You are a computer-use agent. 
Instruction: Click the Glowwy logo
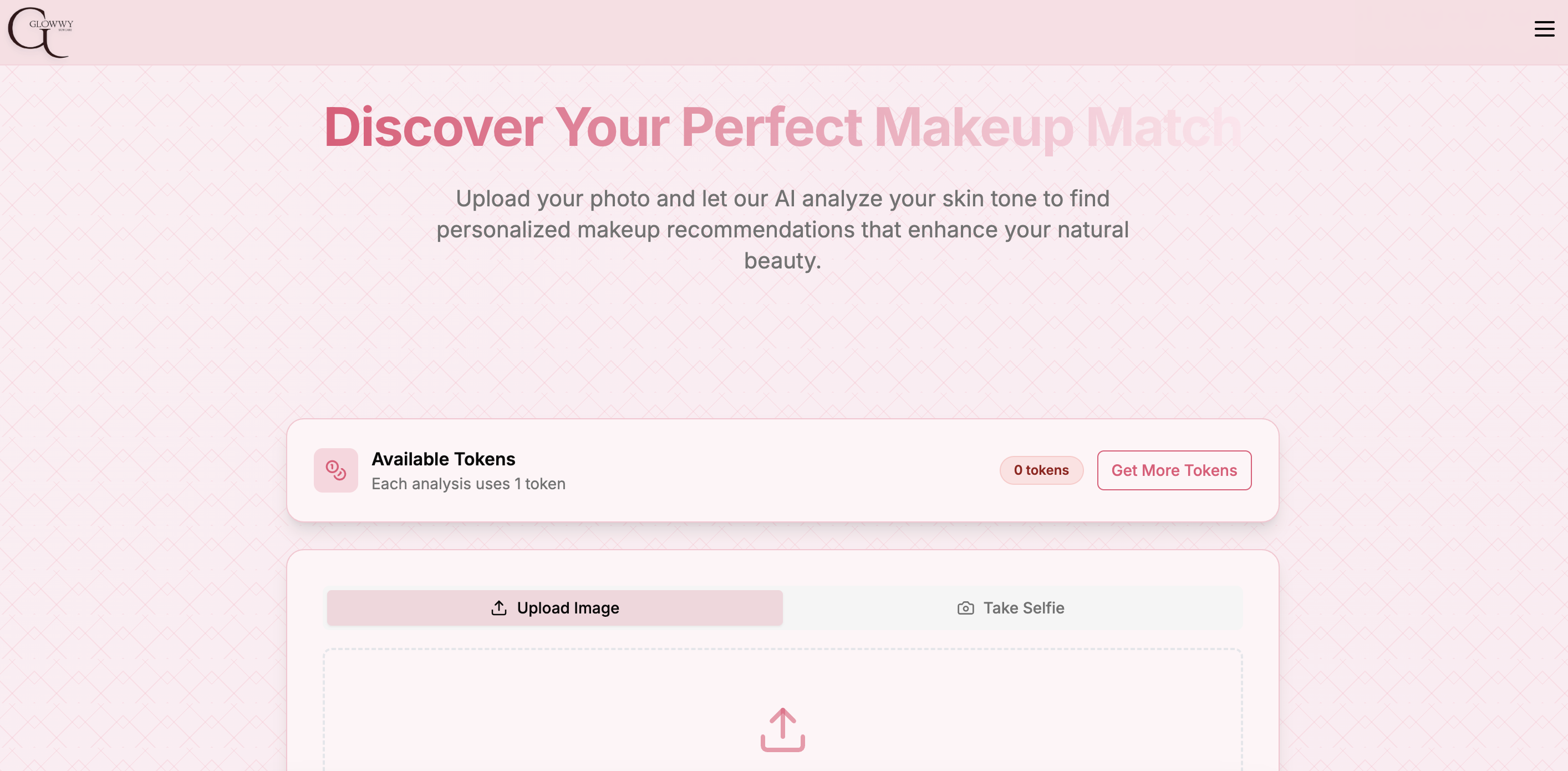coord(39,32)
